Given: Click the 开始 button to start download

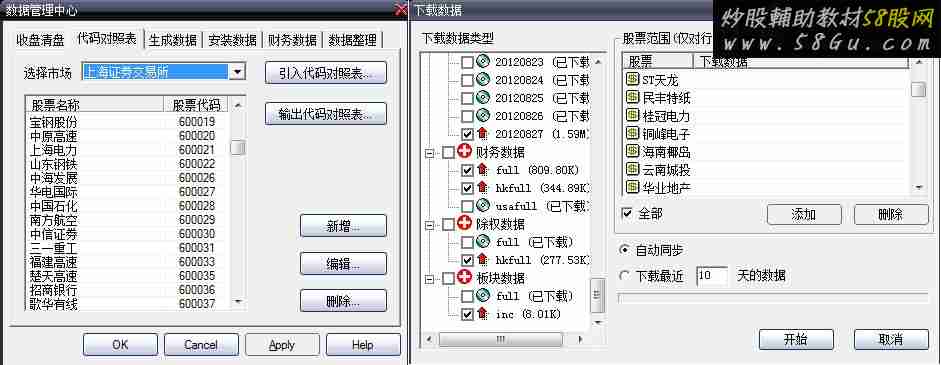Looking at the screenshot, I should 796,339.
